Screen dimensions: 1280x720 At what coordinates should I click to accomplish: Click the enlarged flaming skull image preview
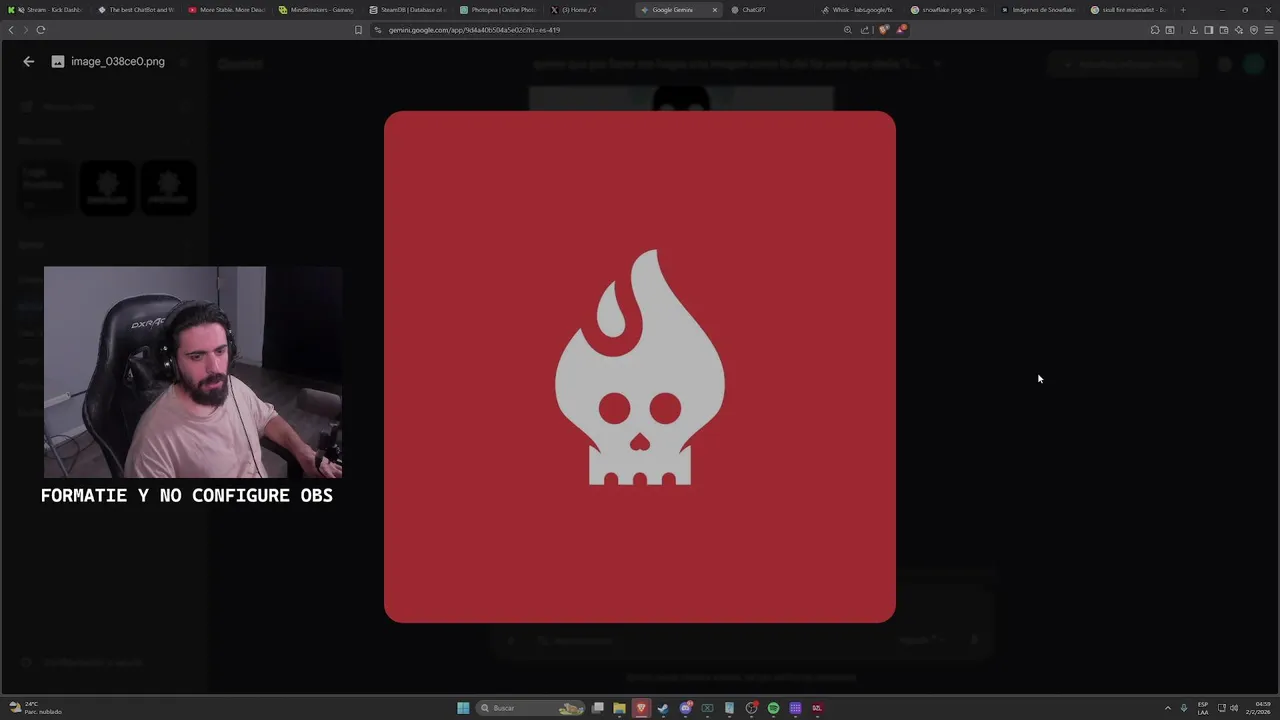click(640, 367)
